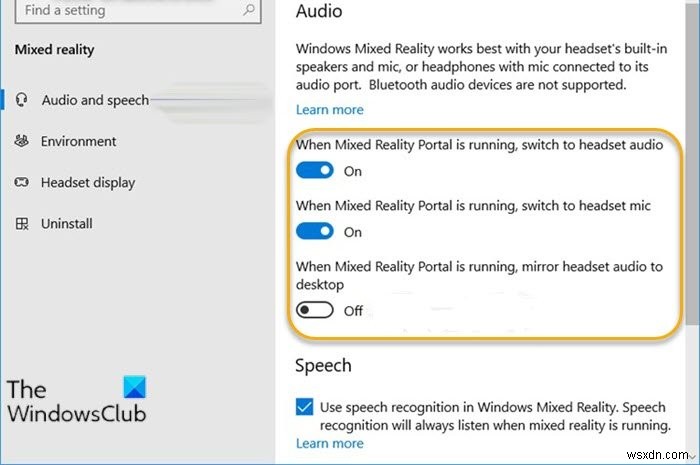Click the Speech section heading
Screen dimensions: 700x465
pyautogui.click(x=323, y=365)
